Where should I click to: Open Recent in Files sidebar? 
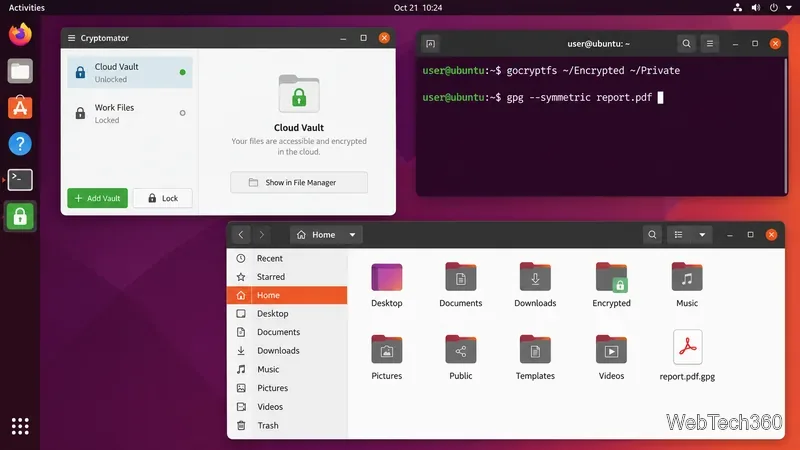pos(287,258)
